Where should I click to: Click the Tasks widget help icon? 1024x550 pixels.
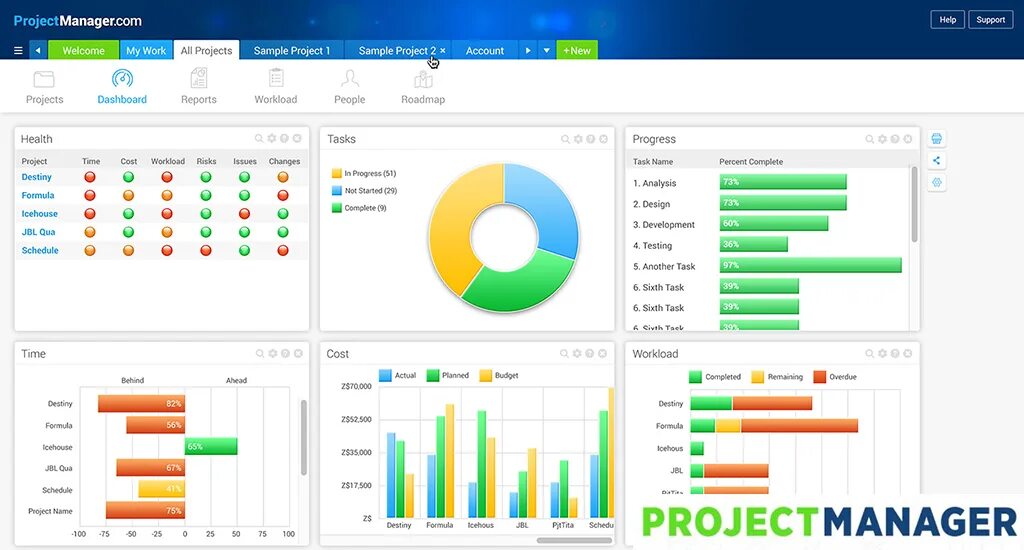[590, 139]
